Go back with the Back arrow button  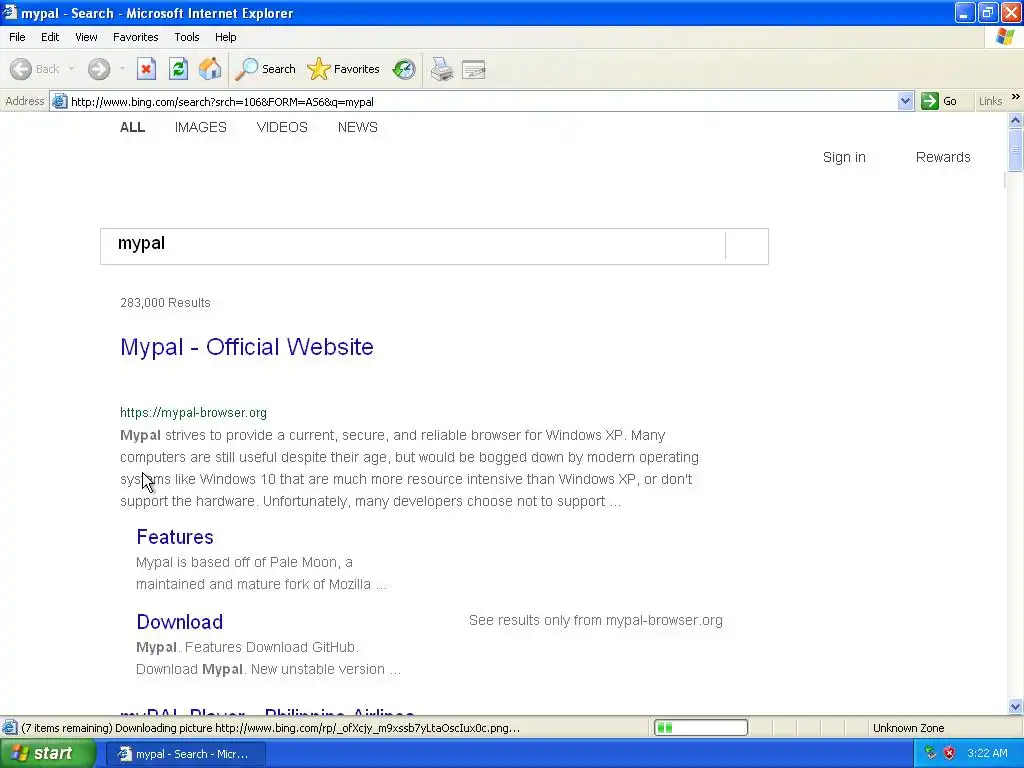click(35, 69)
